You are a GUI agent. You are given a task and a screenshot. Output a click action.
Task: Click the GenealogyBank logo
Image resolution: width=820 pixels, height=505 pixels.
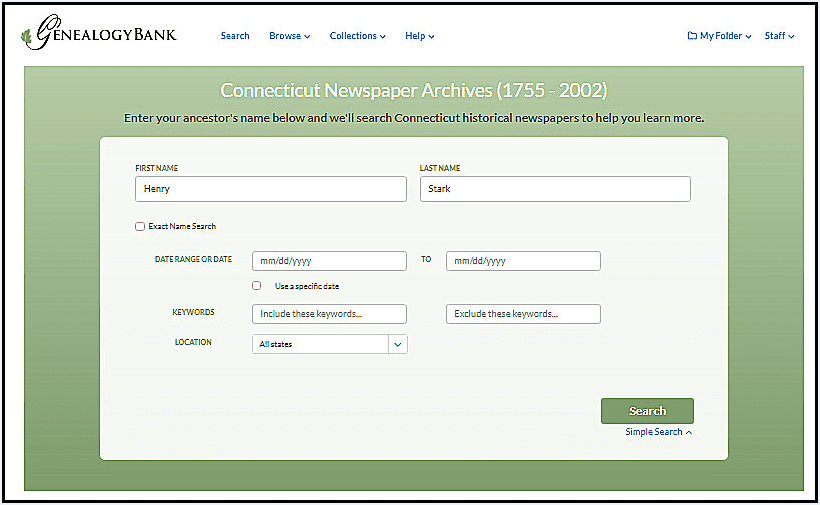(98, 32)
